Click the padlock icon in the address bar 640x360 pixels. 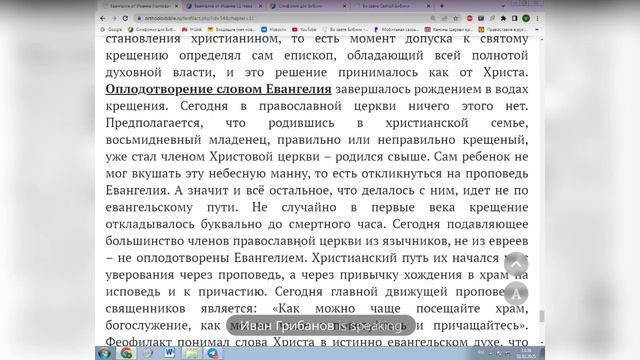pyautogui.click(x=139, y=18)
